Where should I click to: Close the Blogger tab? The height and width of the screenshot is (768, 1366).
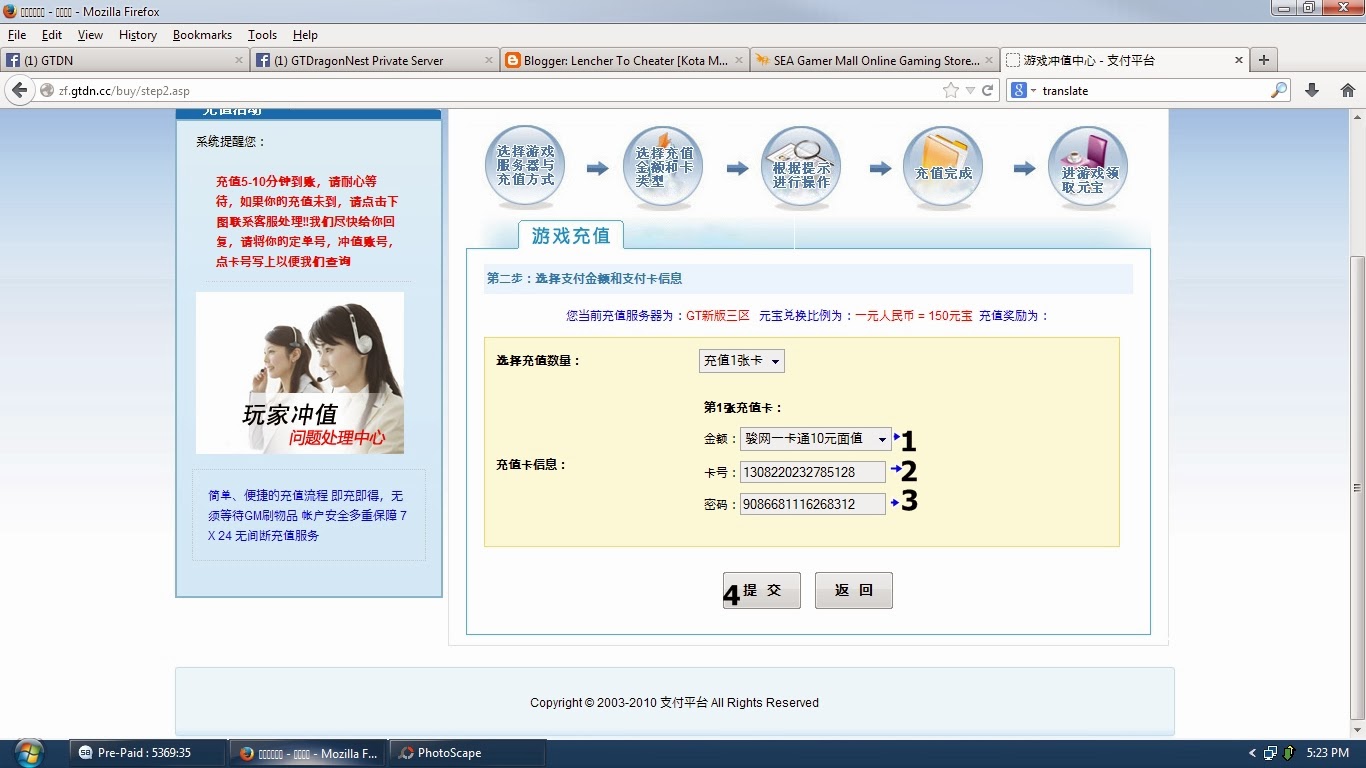point(739,60)
